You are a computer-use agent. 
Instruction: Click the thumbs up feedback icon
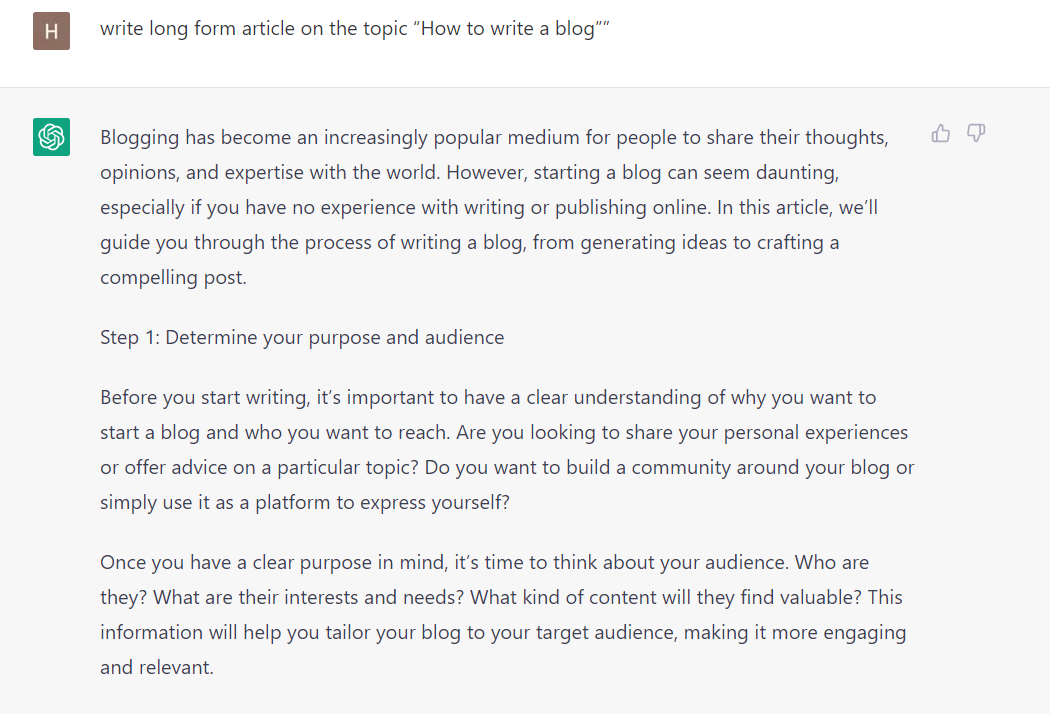tap(941, 134)
